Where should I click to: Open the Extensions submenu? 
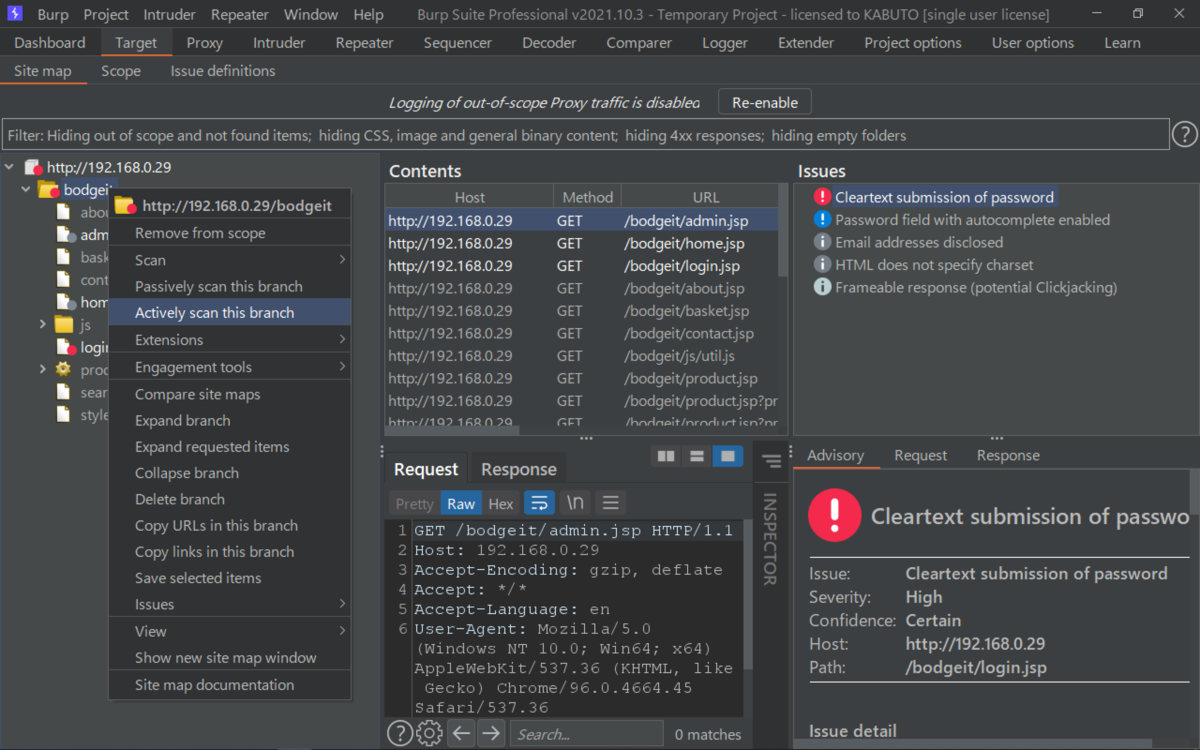pos(230,340)
